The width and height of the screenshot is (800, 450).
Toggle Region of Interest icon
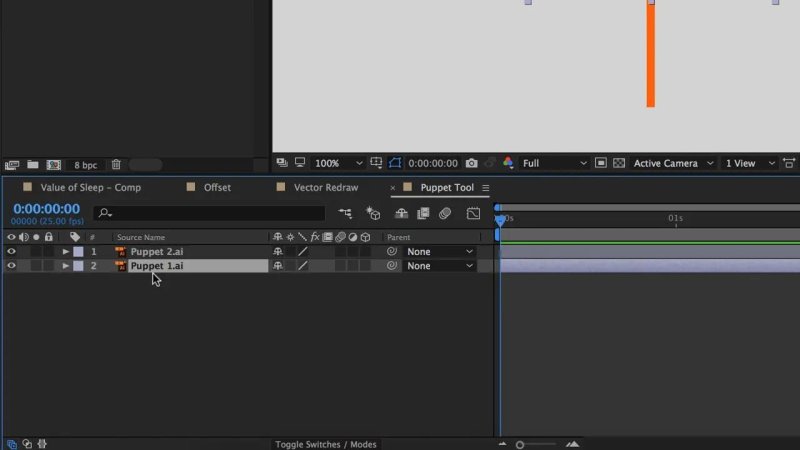(x=601, y=163)
